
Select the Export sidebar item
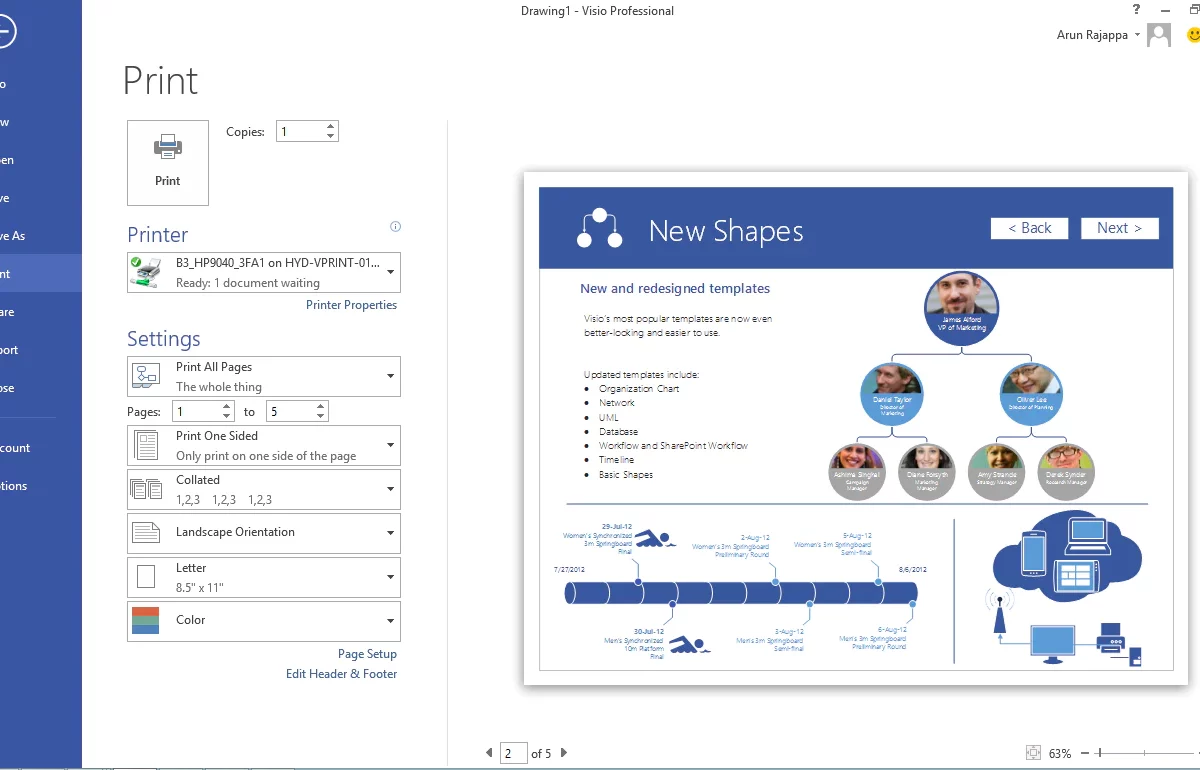pos(41,350)
